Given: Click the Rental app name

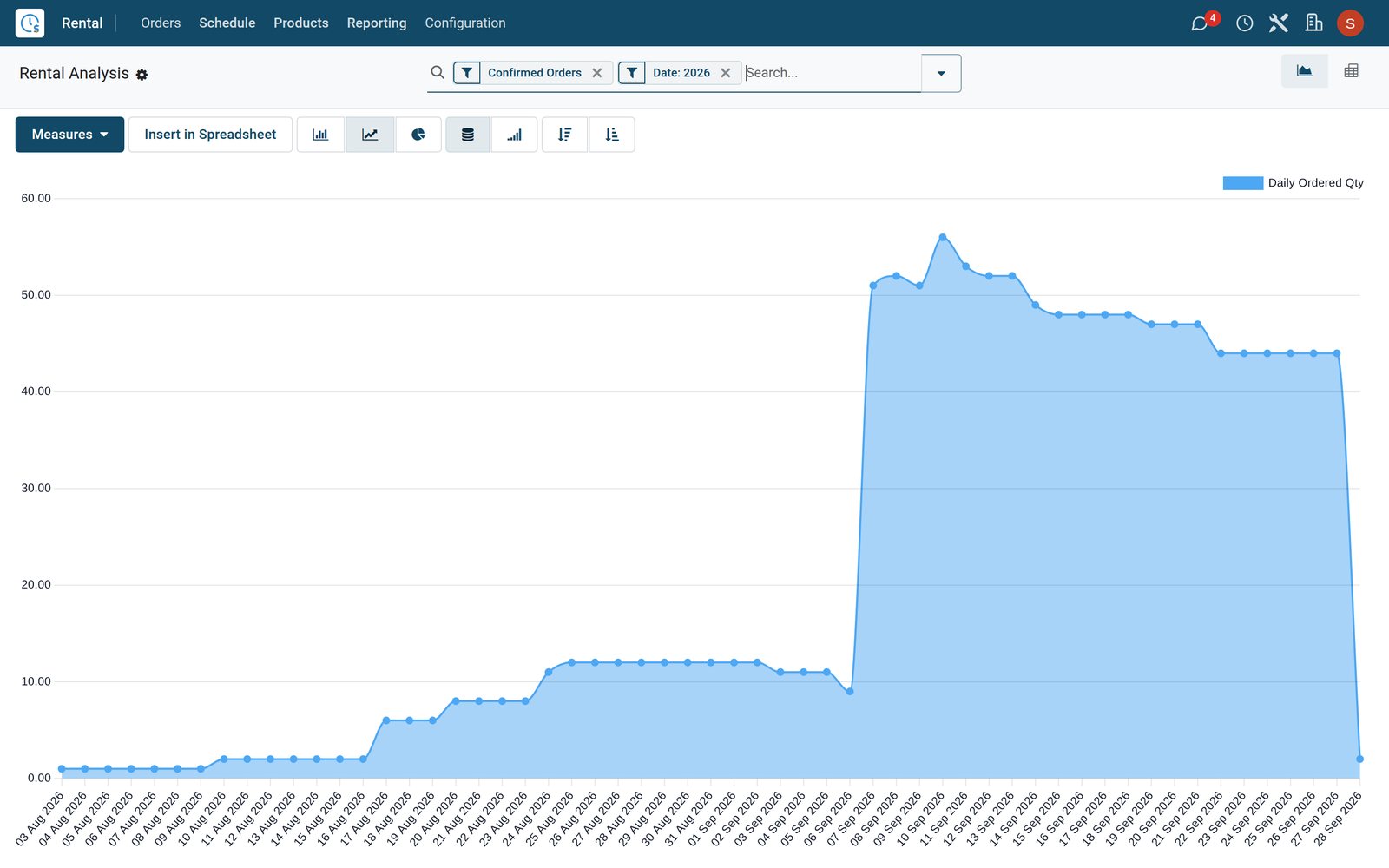Looking at the screenshot, I should tap(82, 23).
